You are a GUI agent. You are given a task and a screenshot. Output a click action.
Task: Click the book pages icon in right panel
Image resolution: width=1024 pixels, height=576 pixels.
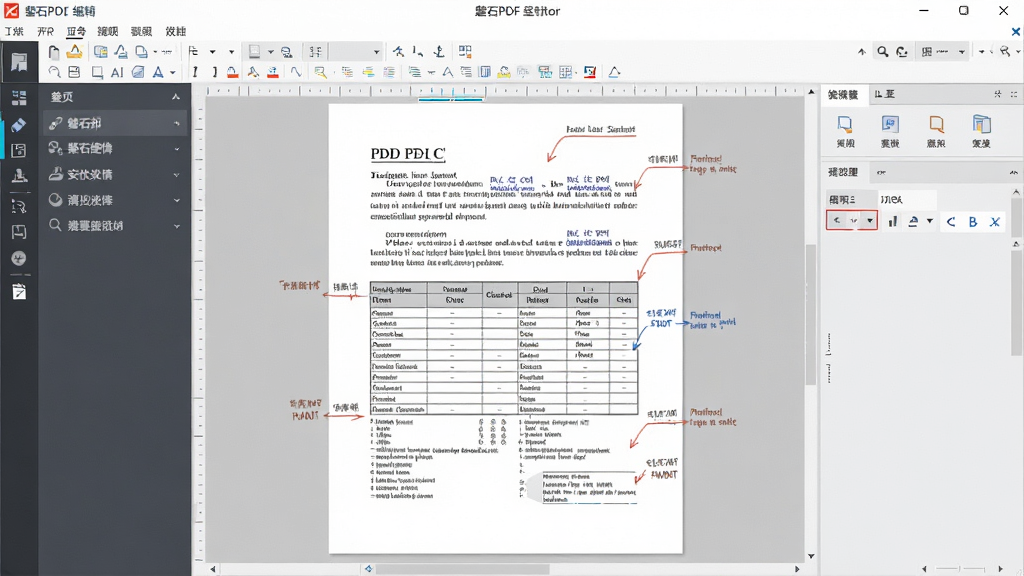click(x=982, y=124)
